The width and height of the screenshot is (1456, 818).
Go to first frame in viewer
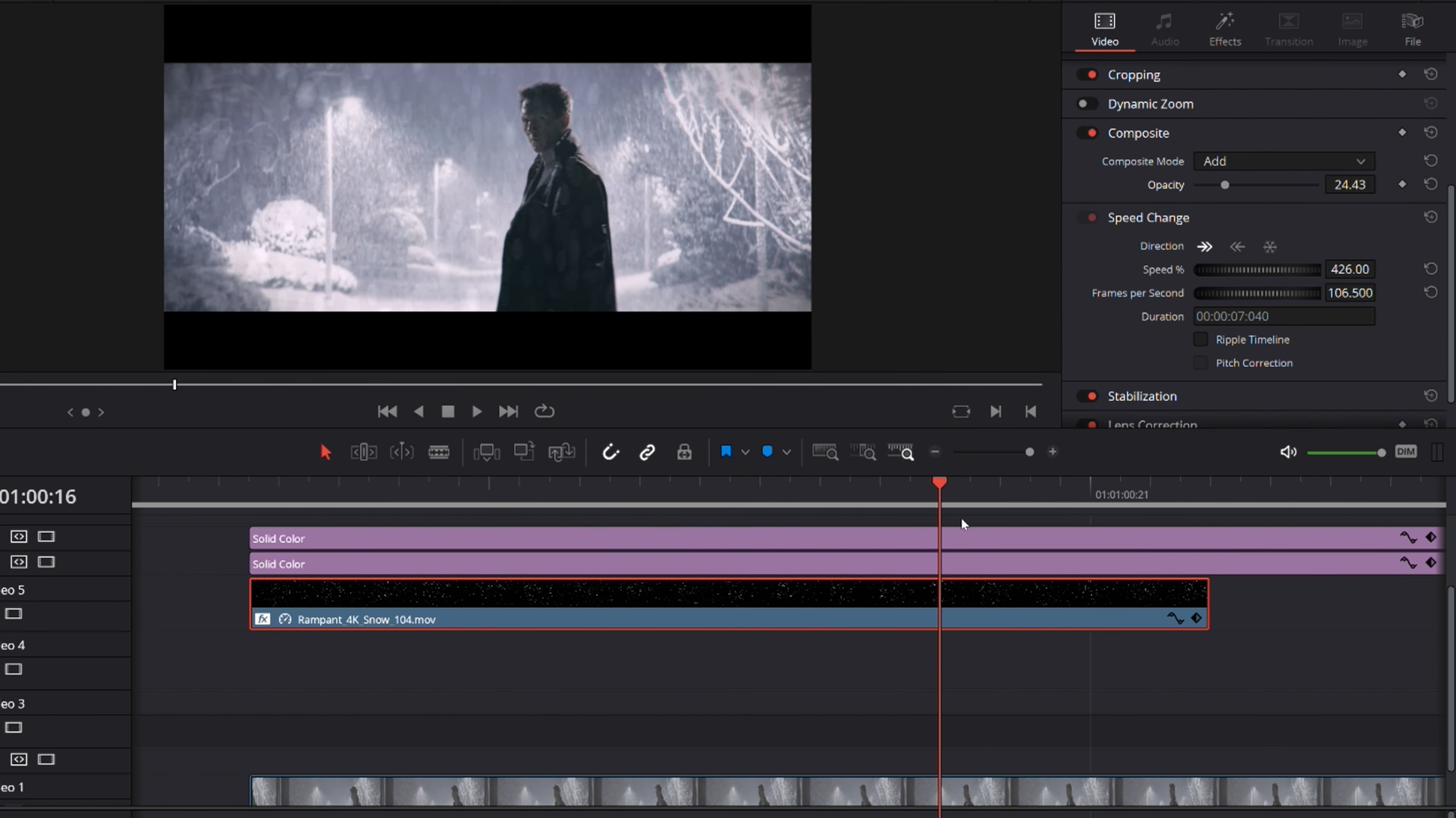(x=387, y=412)
